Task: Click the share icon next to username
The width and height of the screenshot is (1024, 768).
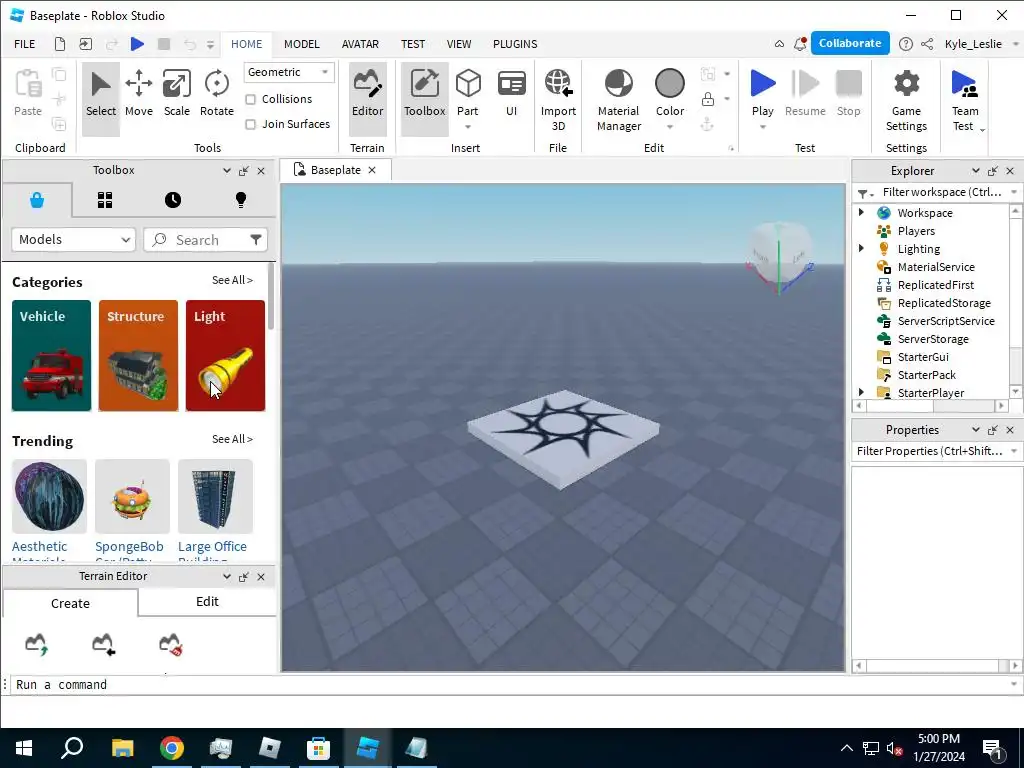Action: pyautogui.click(x=927, y=44)
